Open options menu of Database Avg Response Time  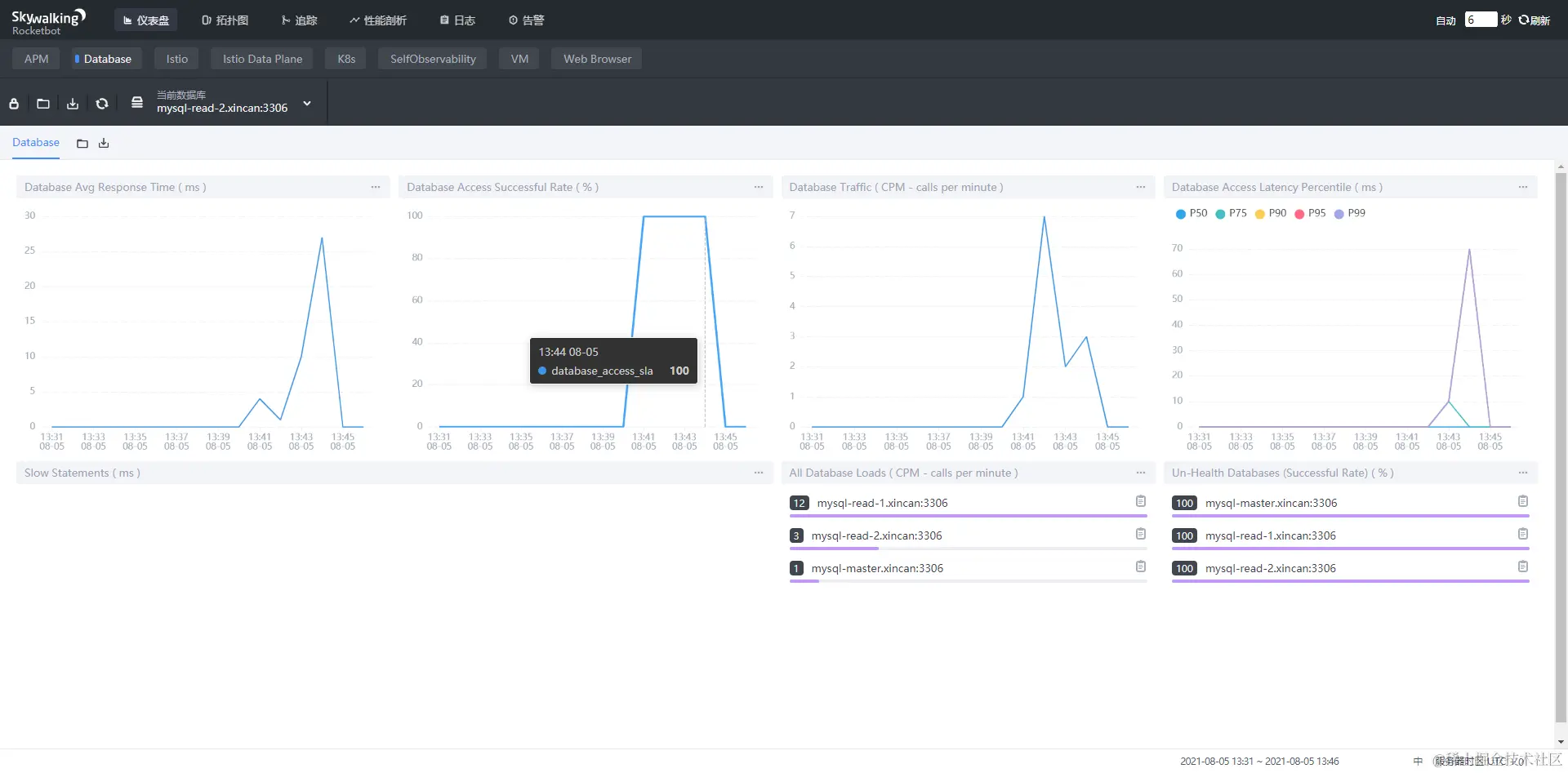tap(376, 187)
